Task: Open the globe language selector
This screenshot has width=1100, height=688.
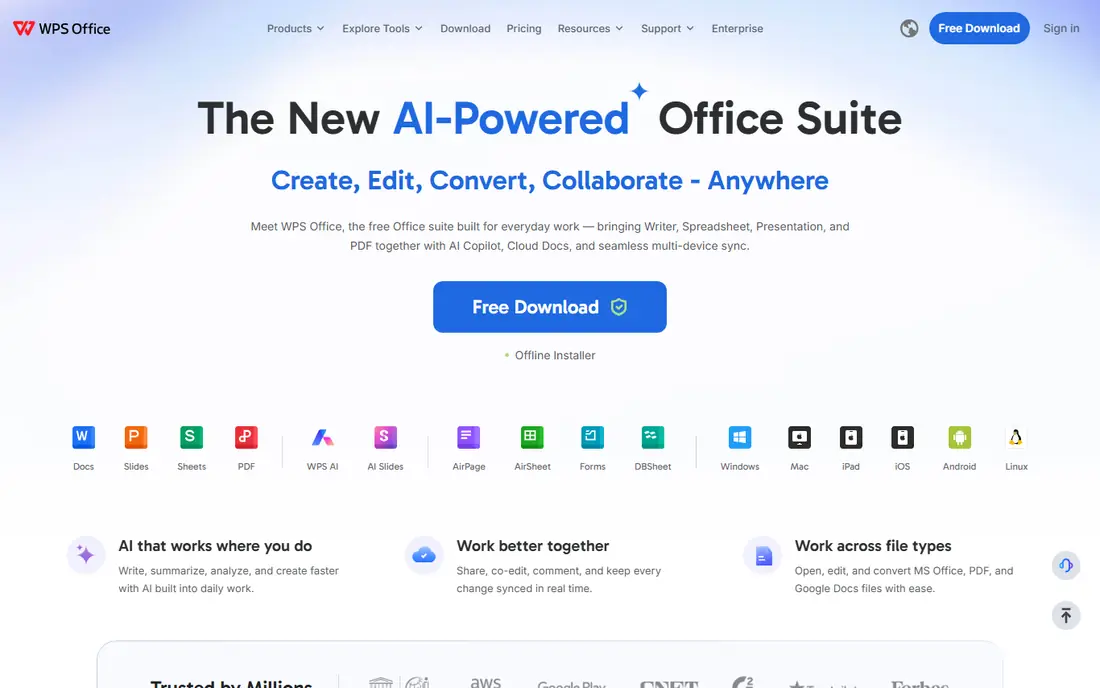Action: click(909, 29)
